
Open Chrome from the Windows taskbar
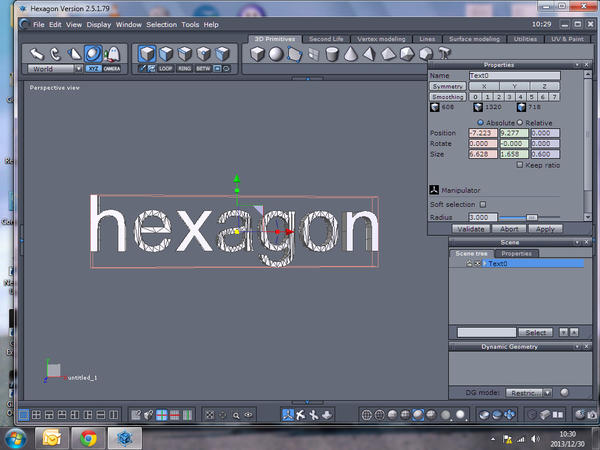pyautogui.click(x=88, y=439)
